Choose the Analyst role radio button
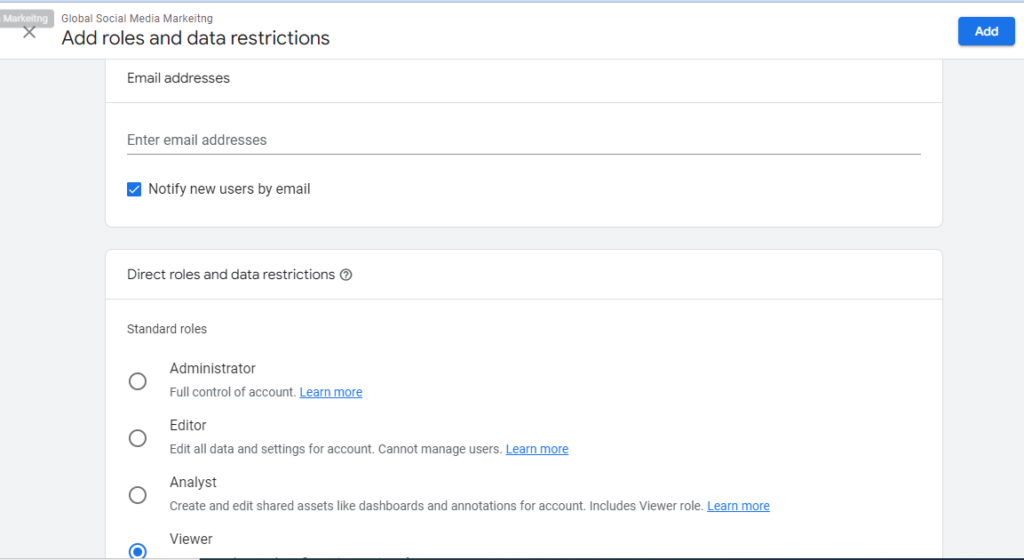Viewport: 1024px width, 560px height. point(137,495)
